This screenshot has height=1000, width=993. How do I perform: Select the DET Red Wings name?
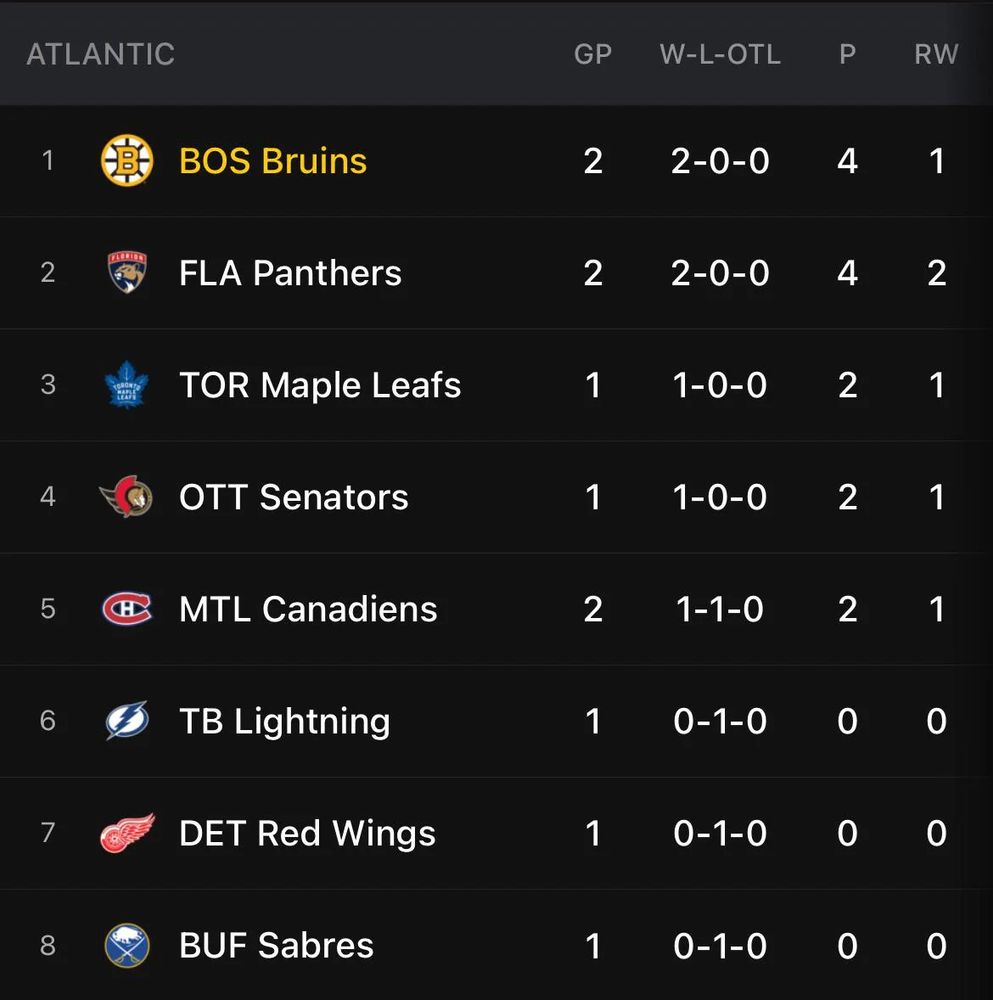[307, 833]
